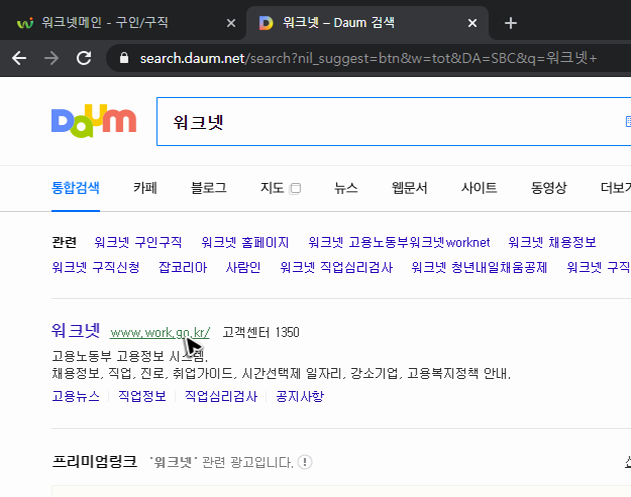
Task: Click related search 워크넷 구인구직
Action: [138, 242]
